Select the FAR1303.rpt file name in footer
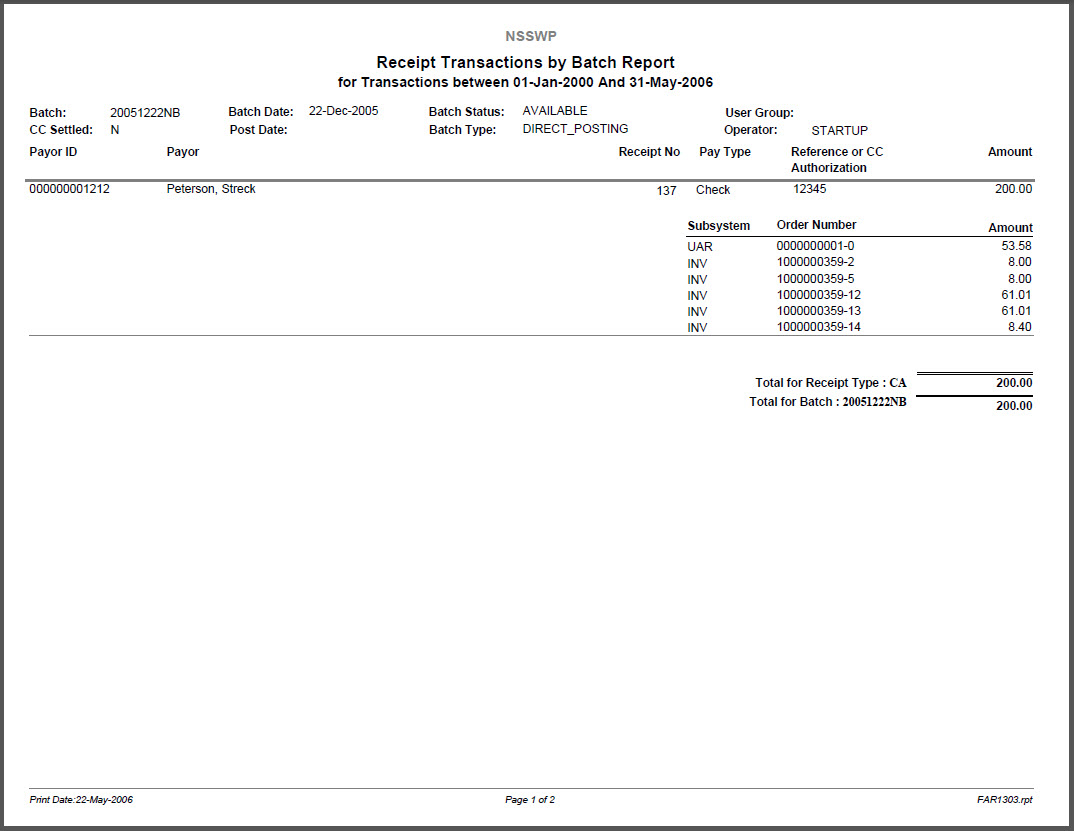The image size is (1074, 831). [1005, 800]
